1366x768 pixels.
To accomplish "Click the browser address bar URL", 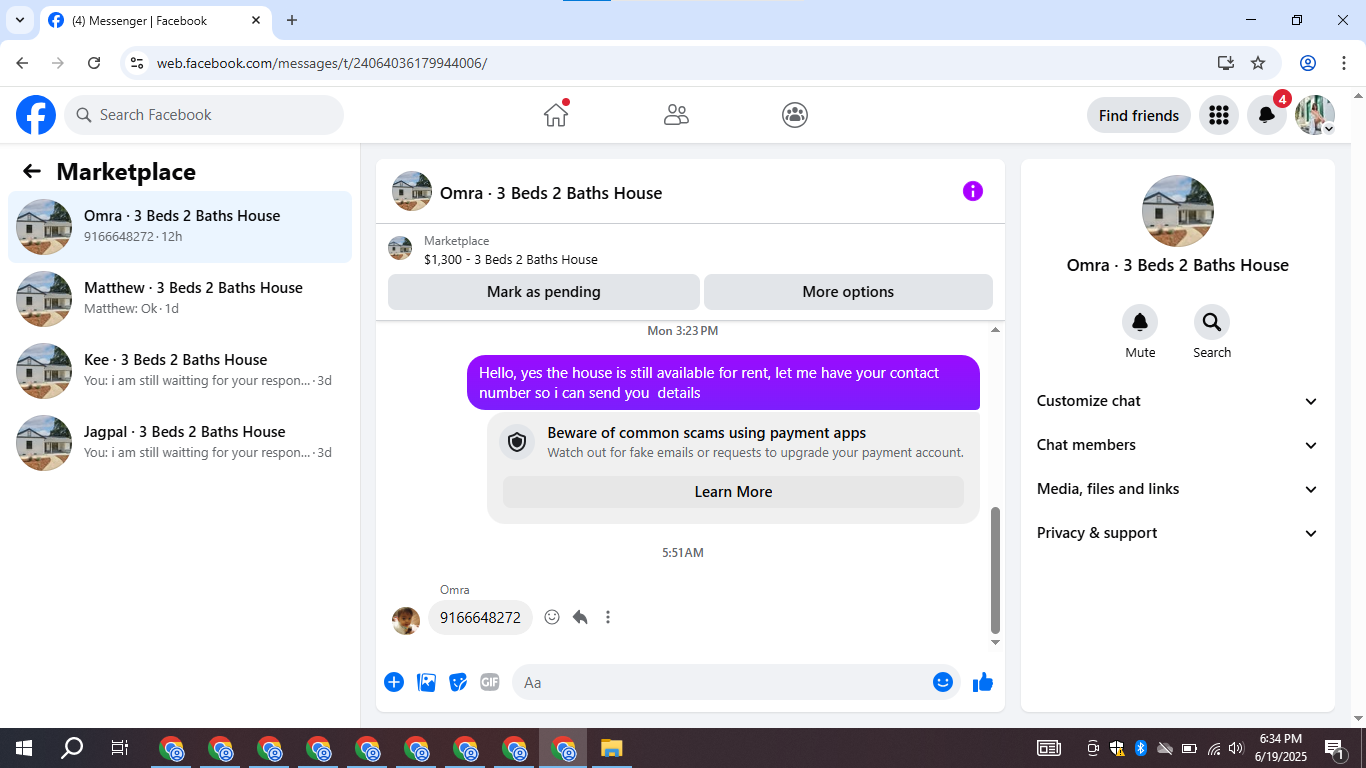I will coord(322,63).
